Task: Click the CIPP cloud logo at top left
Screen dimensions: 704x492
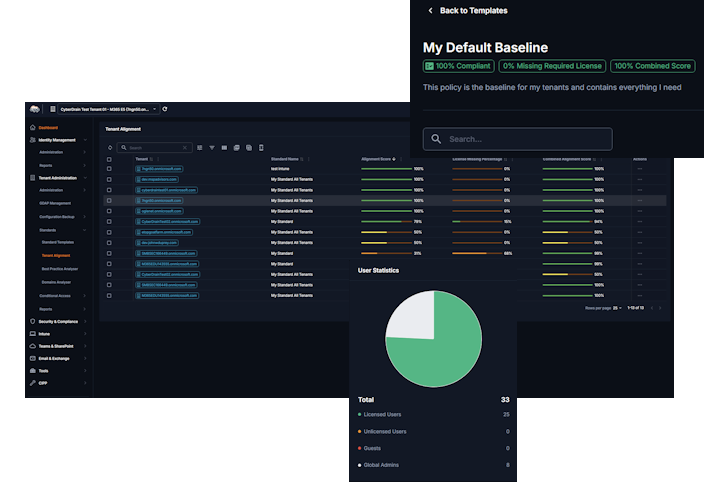Action: point(35,109)
